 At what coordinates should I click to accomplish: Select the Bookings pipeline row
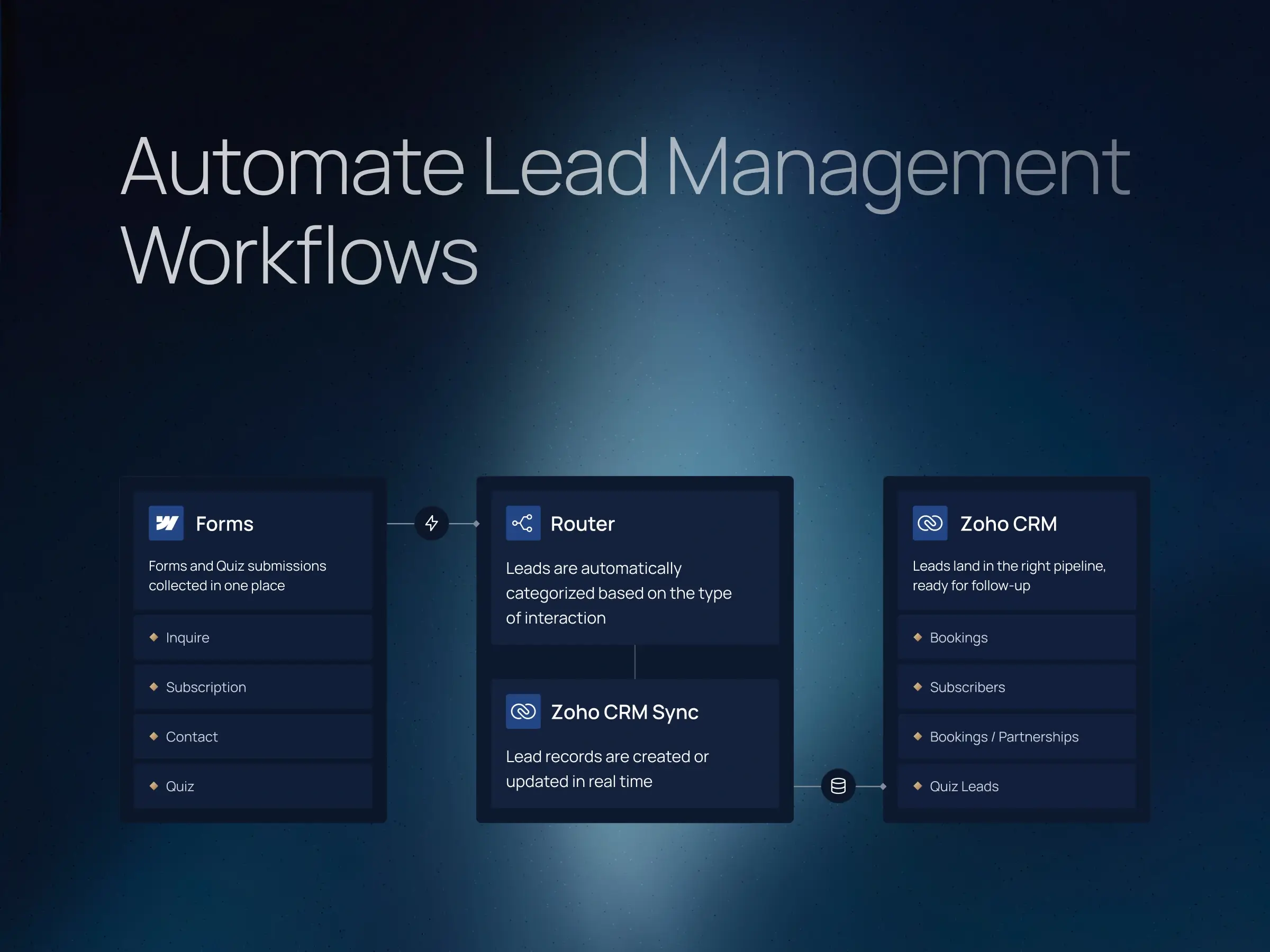pyautogui.click(x=1017, y=637)
